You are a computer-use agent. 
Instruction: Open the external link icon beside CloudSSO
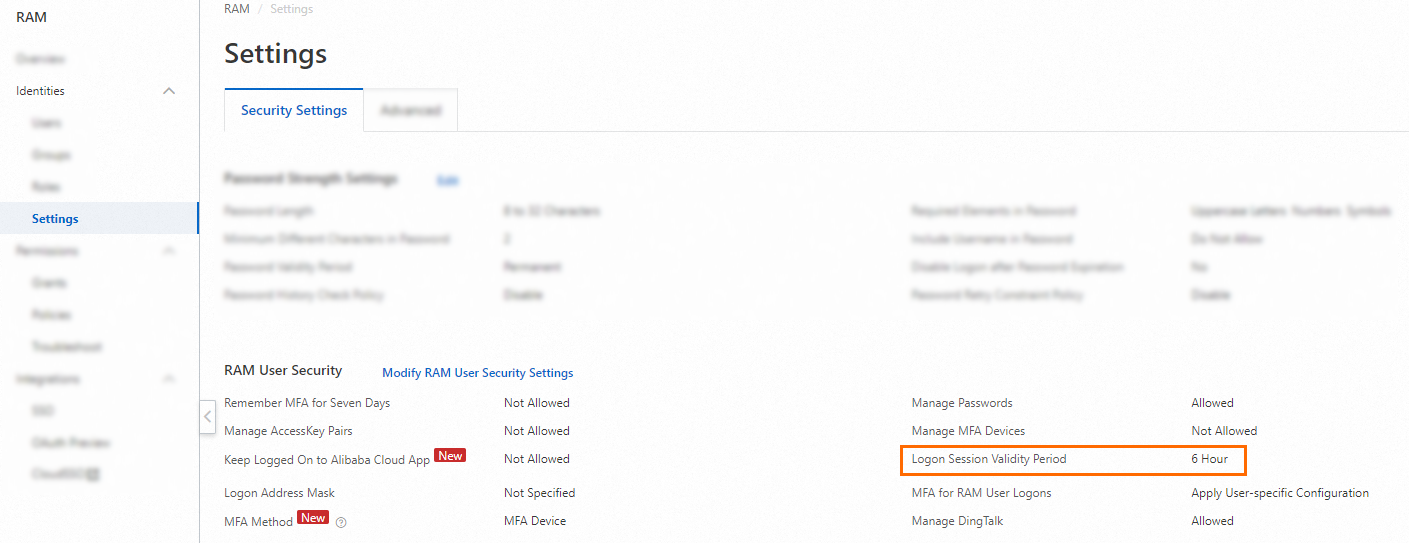[92, 475]
